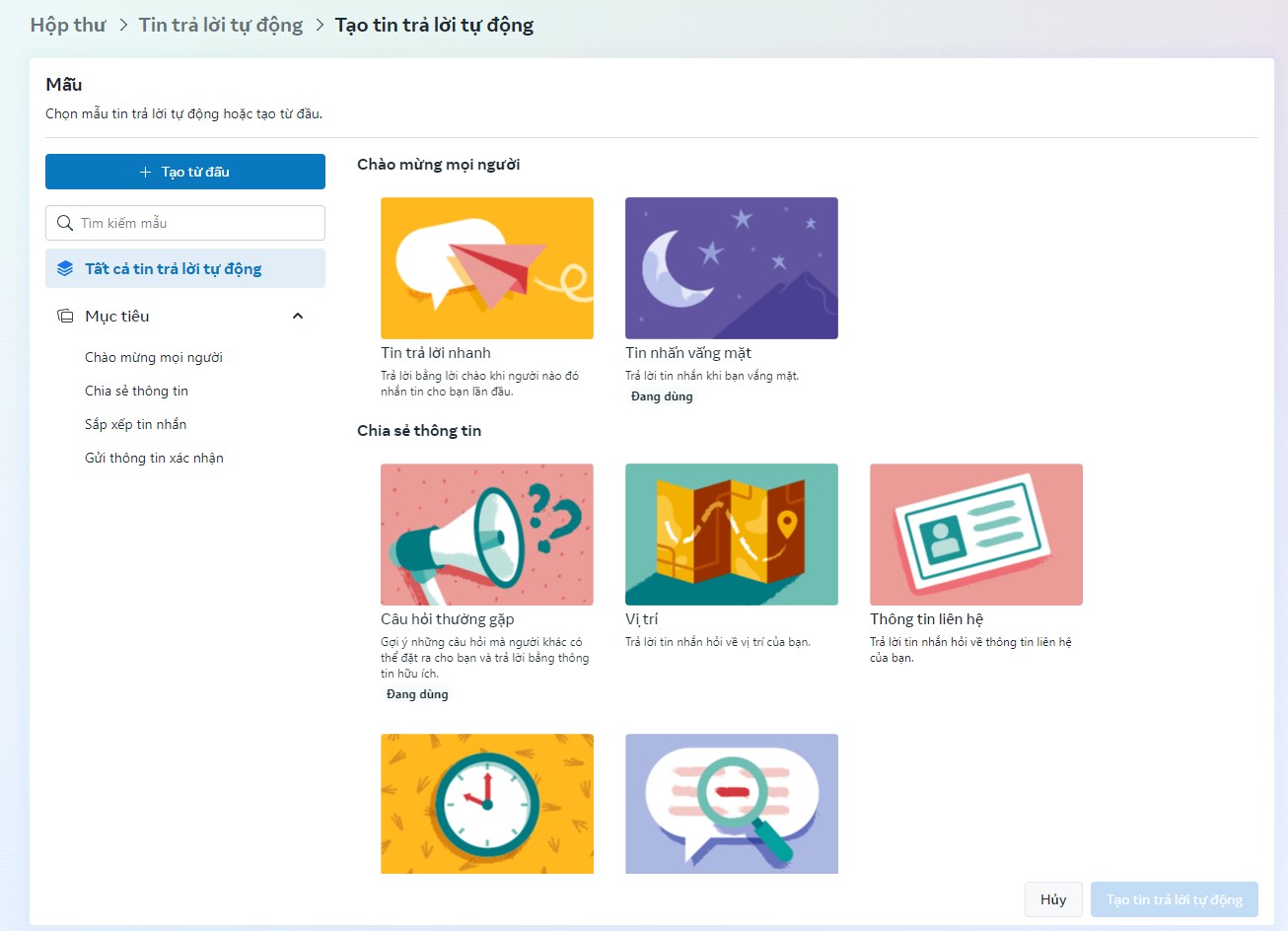Choose the Vị trí map template
This screenshot has height=931, width=1288.
pyautogui.click(x=731, y=535)
